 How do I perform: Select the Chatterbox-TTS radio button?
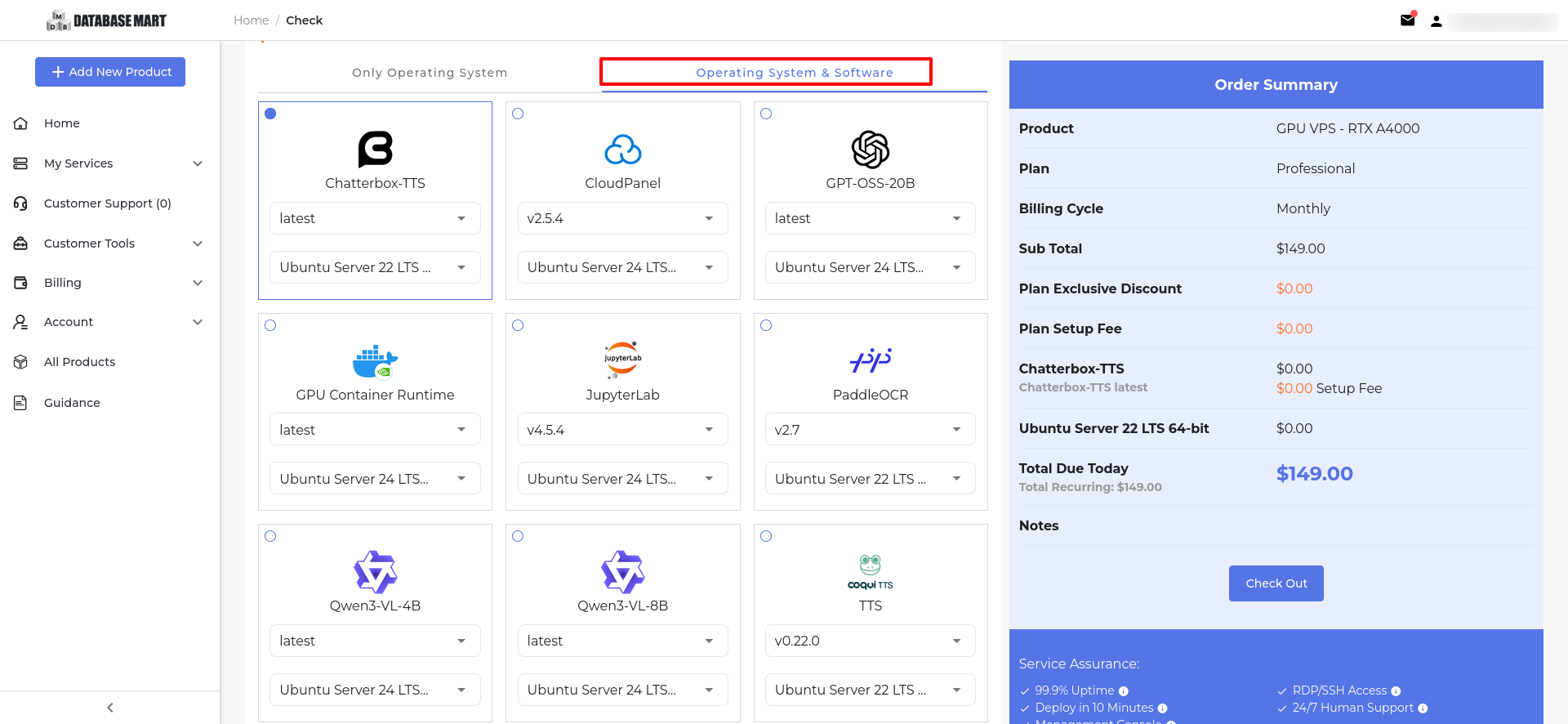pyautogui.click(x=270, y=114)
